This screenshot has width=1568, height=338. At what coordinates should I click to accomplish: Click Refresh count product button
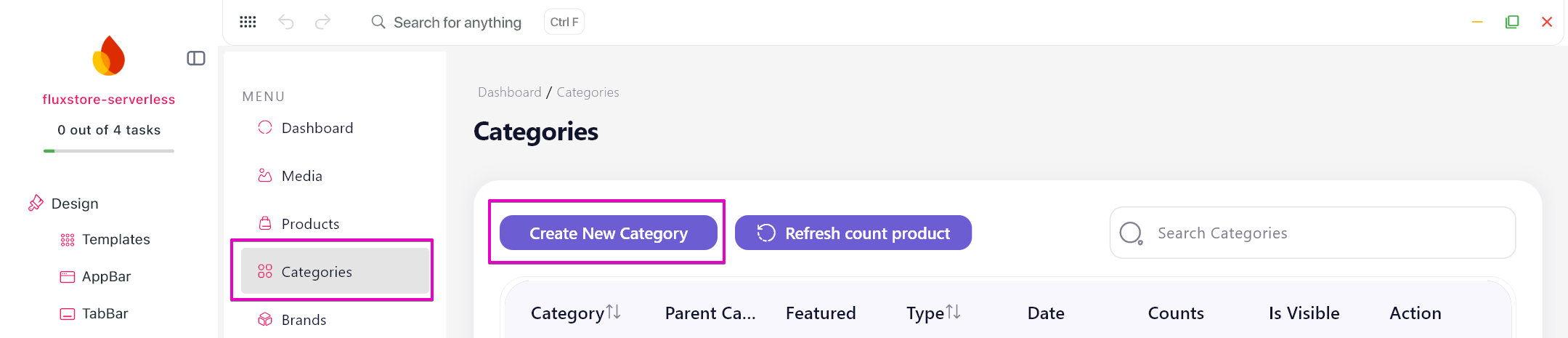(853, 233)
